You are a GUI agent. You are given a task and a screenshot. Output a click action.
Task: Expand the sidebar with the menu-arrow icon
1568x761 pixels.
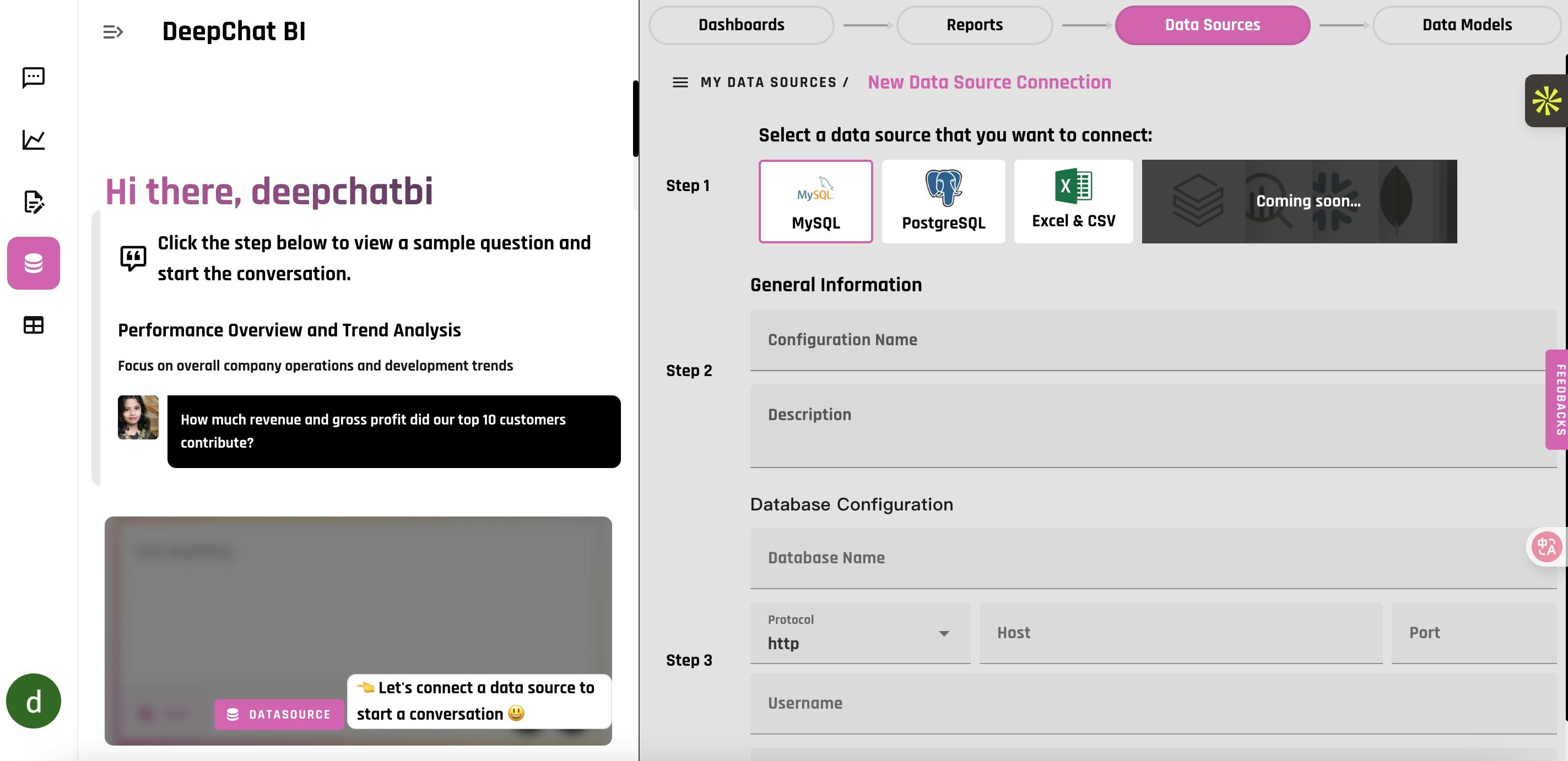point(113,31)
